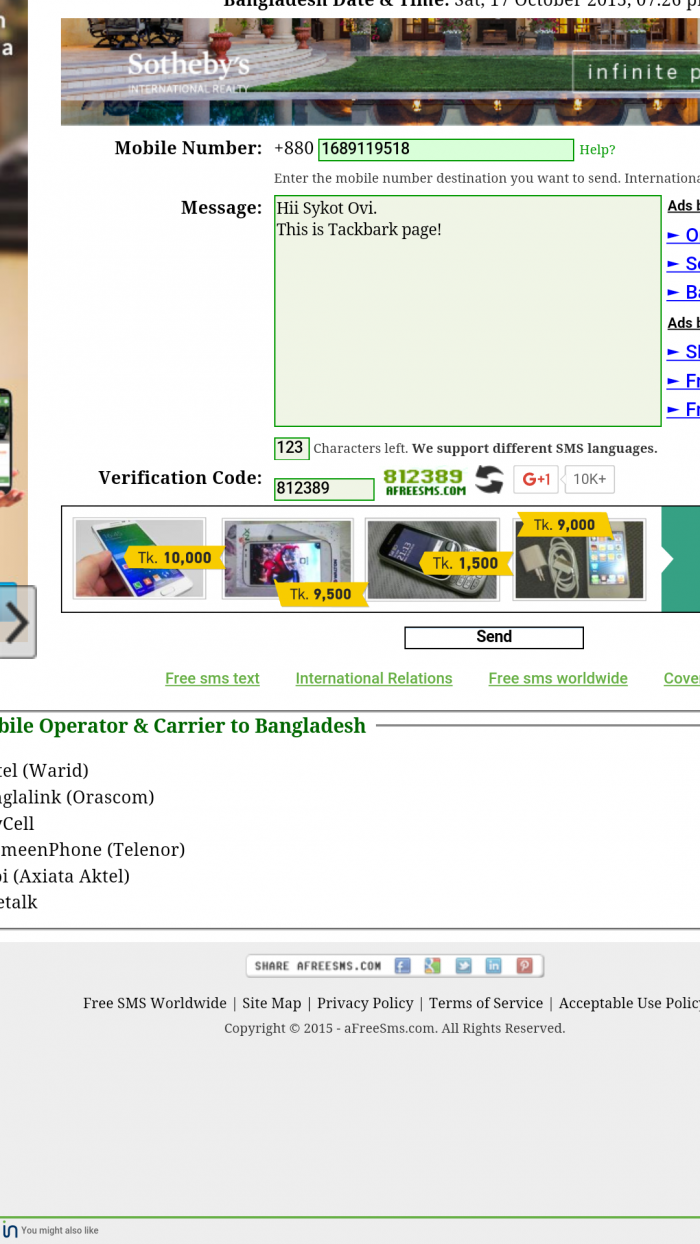Share the page on Google Plus
The width and height of the screenshot is (700, 1244).
(x=432, y=966)
